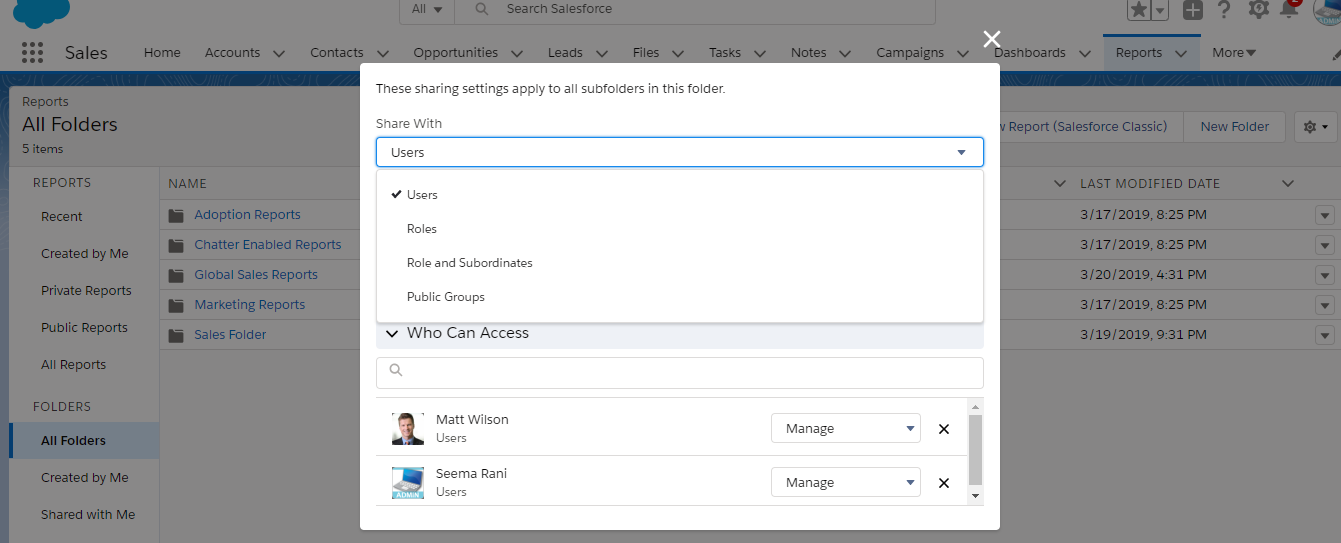The image size is (1341, 543).
Task: Open the list settings gear button
Action: click(1316, 127)
